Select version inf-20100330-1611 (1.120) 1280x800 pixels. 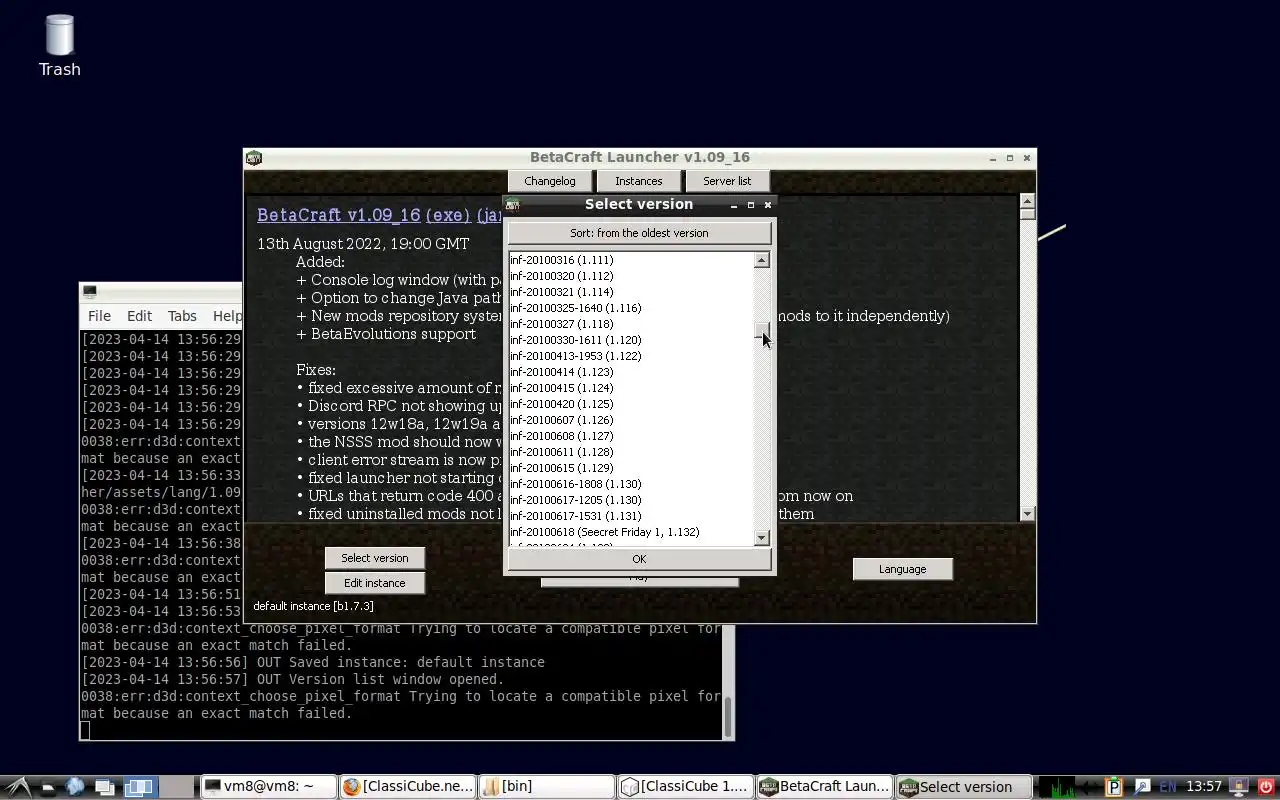631,340
